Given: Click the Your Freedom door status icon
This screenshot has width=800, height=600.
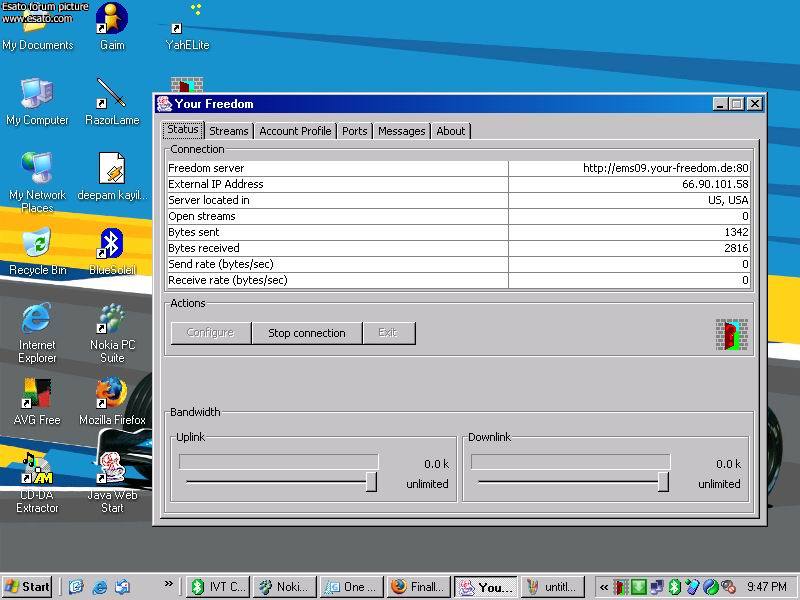Looking at the screenshot, I should 732,335.
